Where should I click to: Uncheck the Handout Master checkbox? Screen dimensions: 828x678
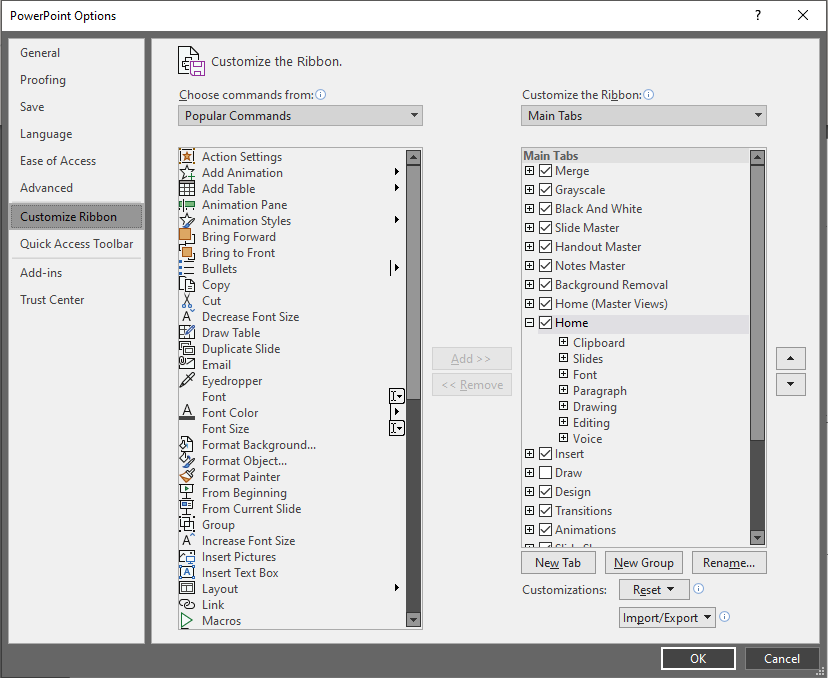tap(545, 247)
